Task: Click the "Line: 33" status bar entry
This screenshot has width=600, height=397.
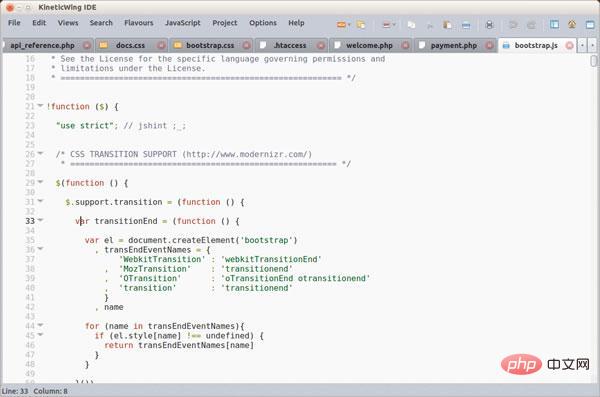Action: (15, 391)
